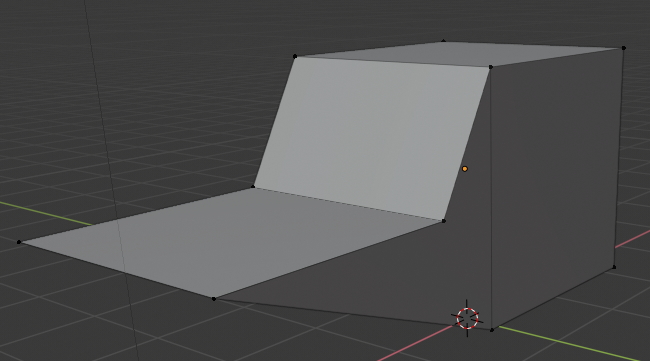Select the bottom-right vertex of the sloped face

click(x=444, y=221)
